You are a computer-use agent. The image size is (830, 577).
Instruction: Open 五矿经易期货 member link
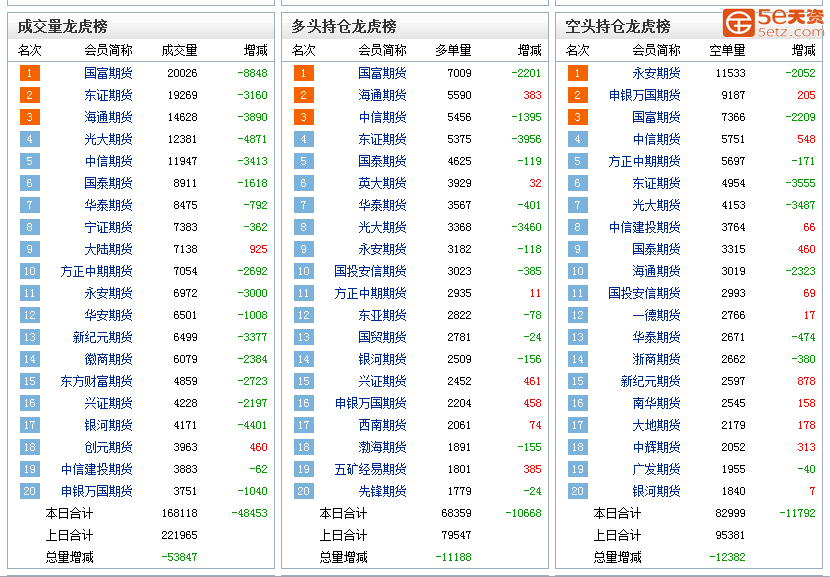tap(371, 469)
